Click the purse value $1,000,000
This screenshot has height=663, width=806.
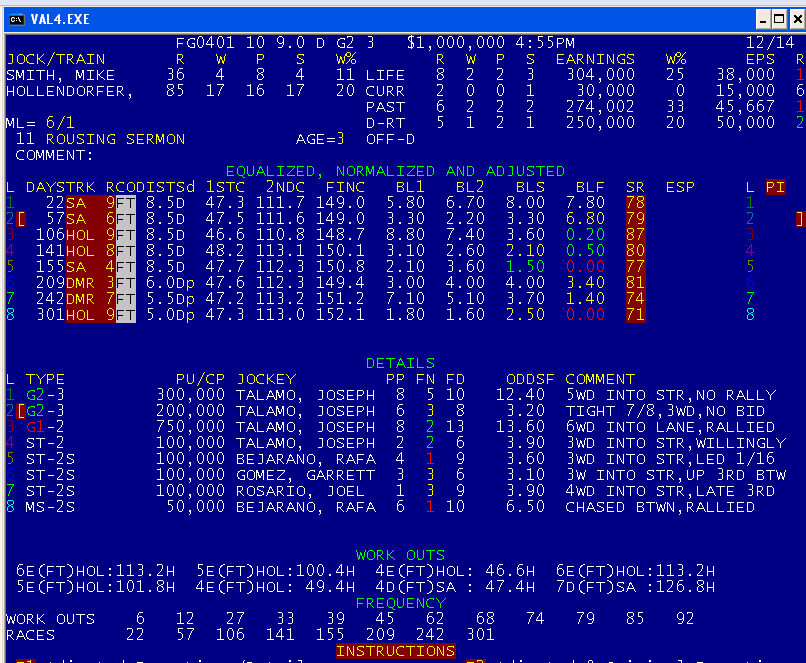455,43
